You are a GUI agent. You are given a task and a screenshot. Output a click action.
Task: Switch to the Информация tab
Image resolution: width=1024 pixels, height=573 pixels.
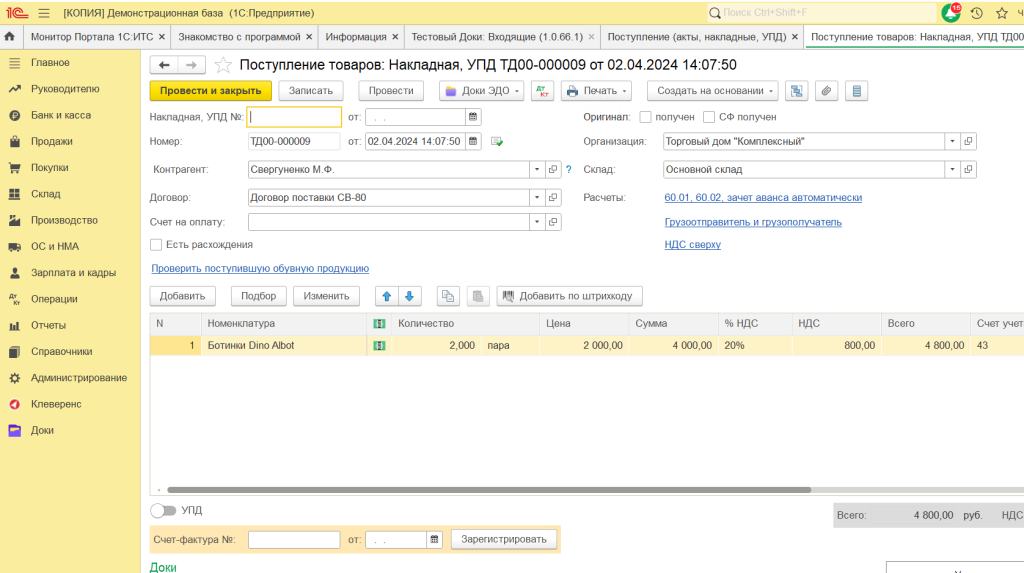point(356,37)
